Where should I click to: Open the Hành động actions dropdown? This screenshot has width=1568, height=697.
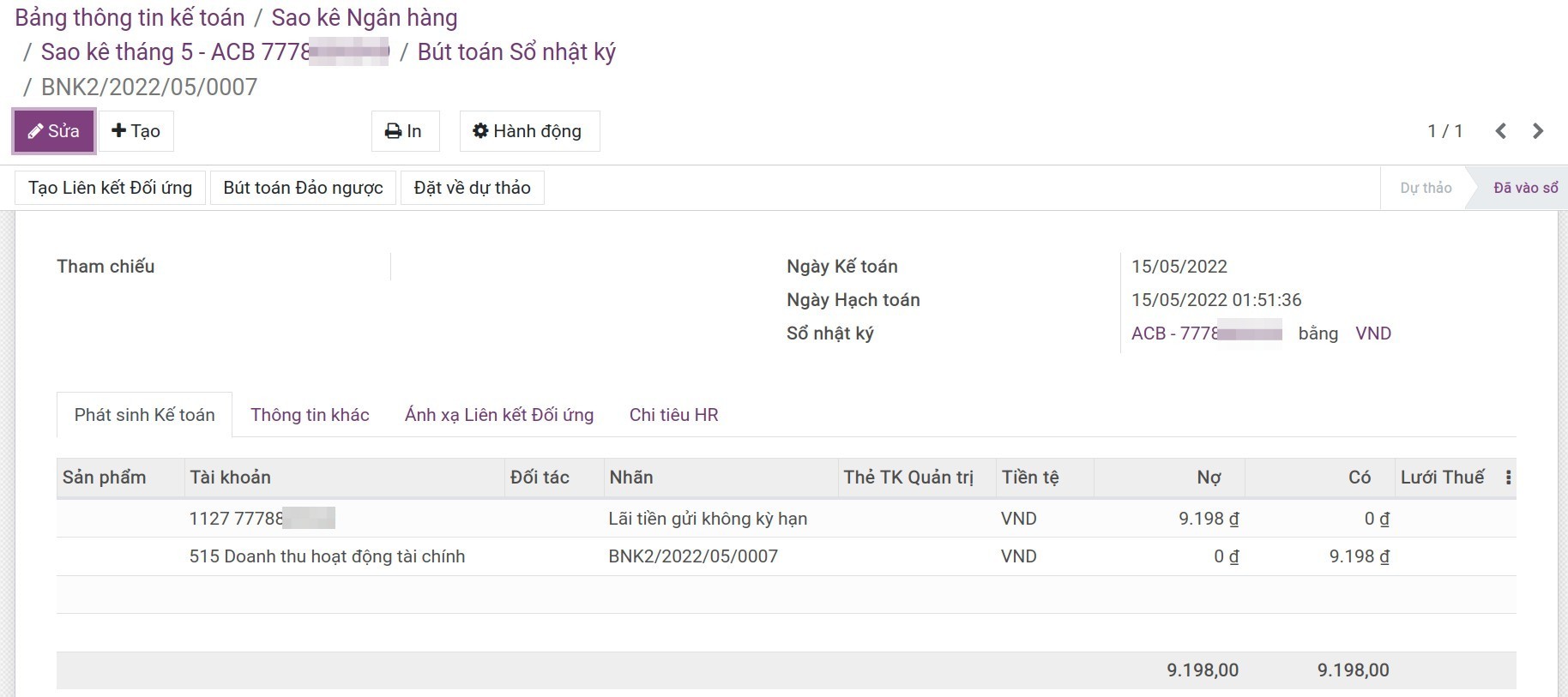coord(528,131)
